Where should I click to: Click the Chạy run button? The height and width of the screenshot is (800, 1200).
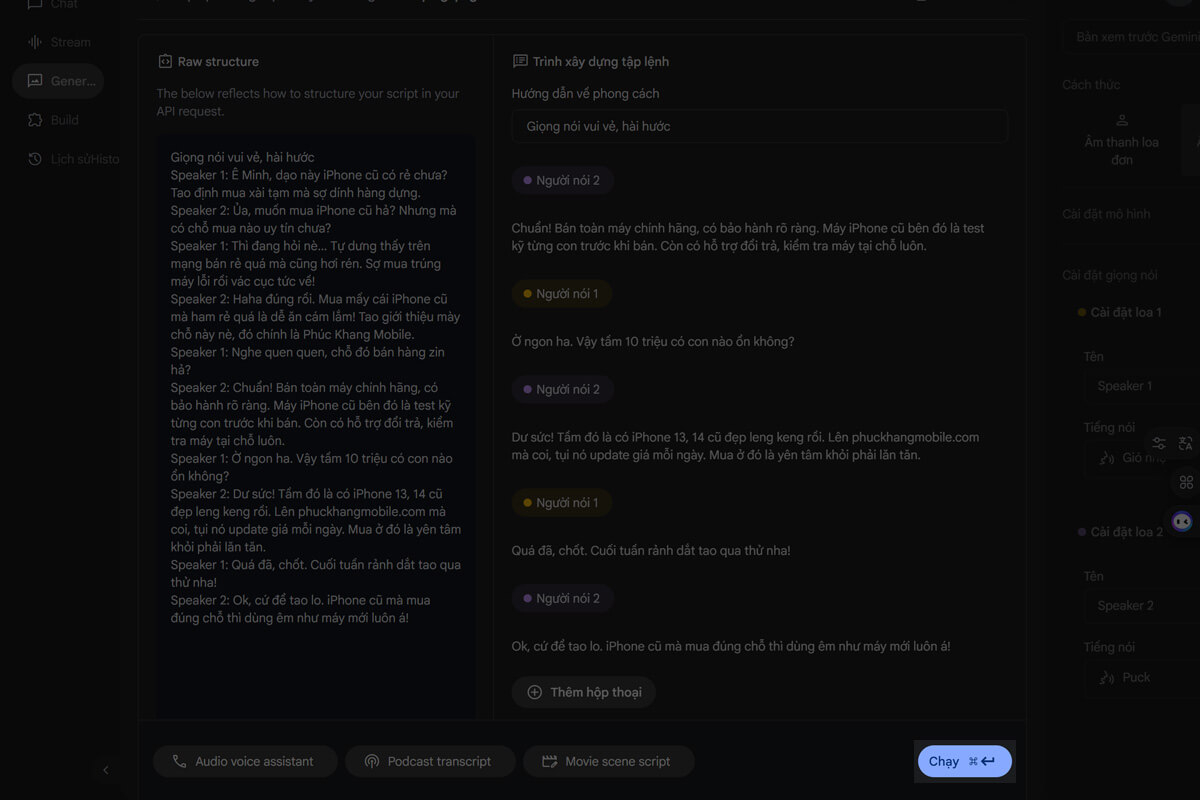pos(964,761)
